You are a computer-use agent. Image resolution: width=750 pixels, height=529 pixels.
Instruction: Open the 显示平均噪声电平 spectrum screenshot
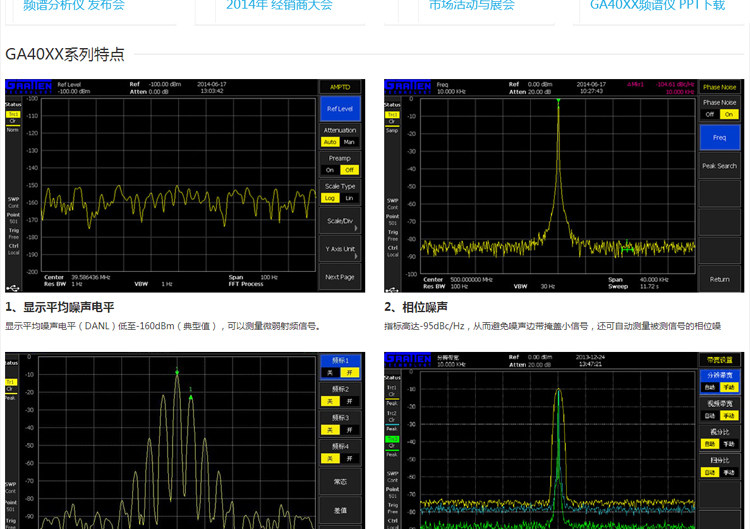[x=185, y=186]
